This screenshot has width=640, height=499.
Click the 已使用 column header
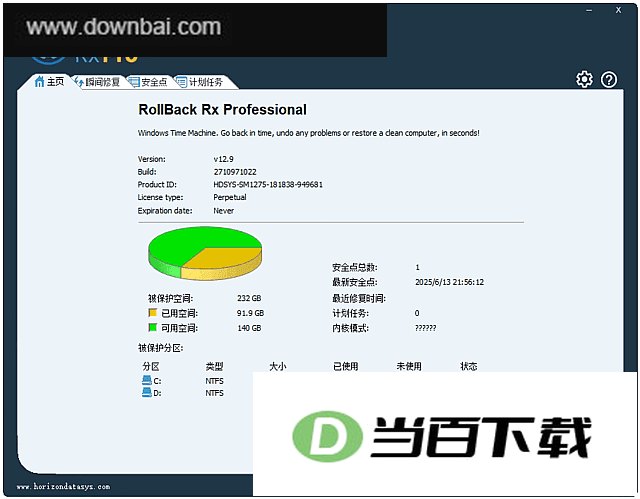(x=346, y=366)
